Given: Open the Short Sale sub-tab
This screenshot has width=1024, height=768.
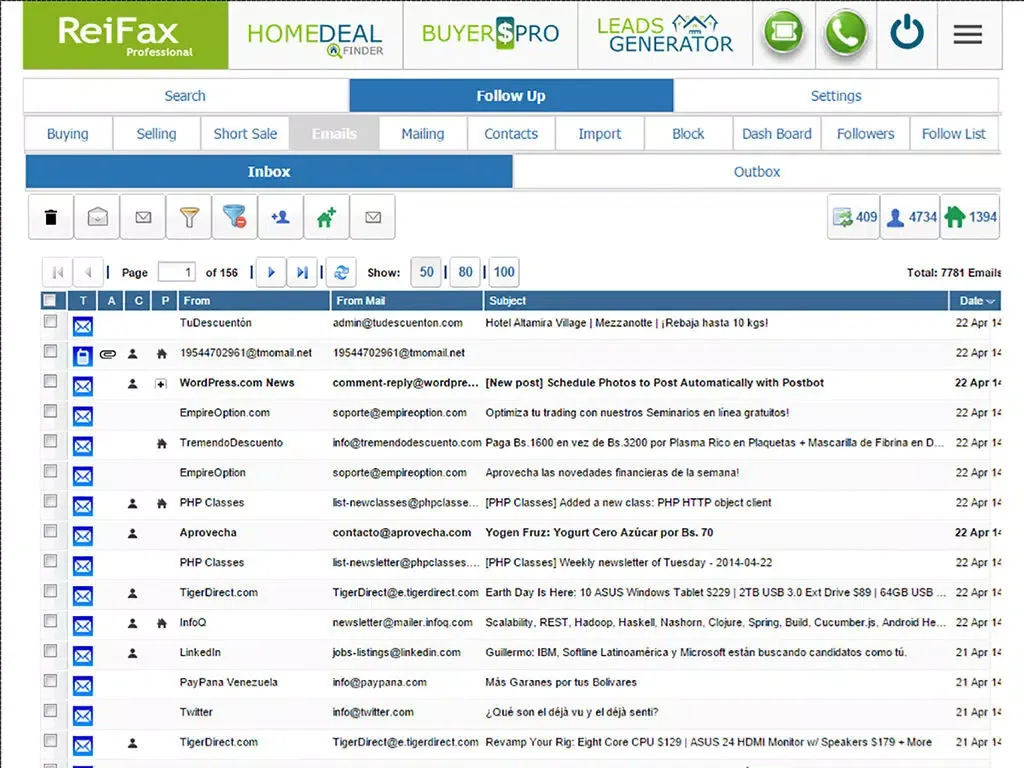Looking at the screenshot, I should (x=245, y=134).
